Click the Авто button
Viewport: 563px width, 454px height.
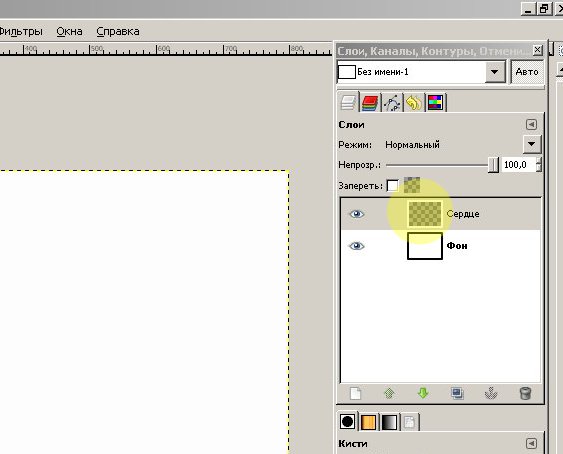click(527, 72)
